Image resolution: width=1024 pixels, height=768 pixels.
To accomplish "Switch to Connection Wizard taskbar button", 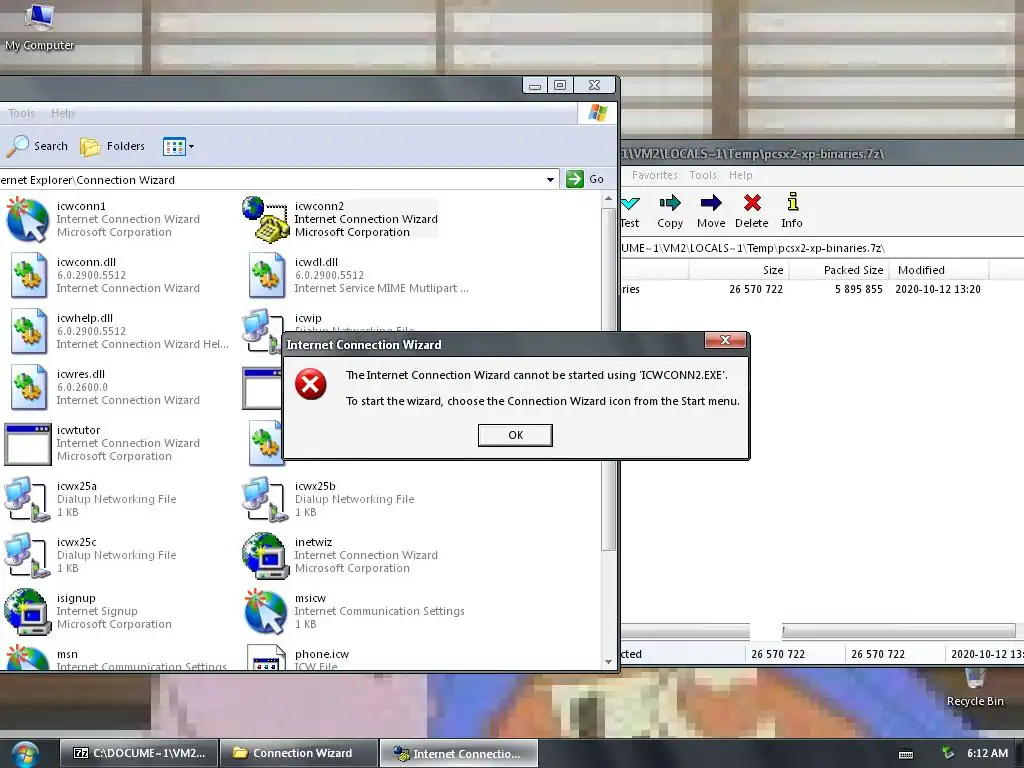I will tap(299, 753).
